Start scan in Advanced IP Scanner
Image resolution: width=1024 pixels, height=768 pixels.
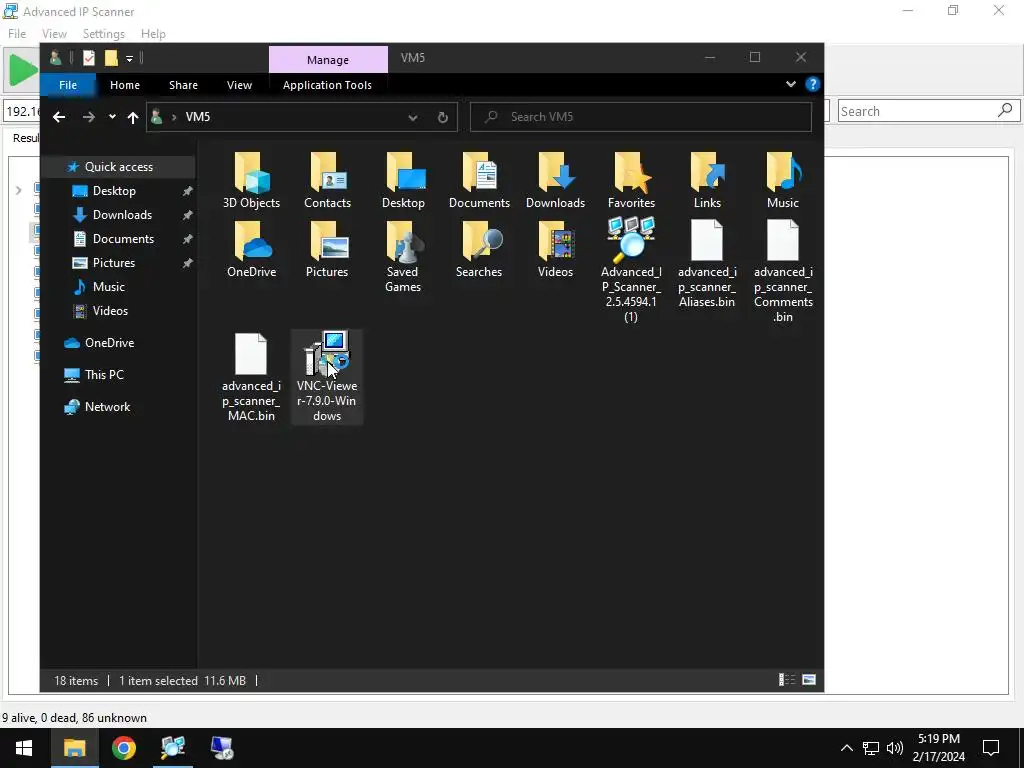click(x=22, y=69)
